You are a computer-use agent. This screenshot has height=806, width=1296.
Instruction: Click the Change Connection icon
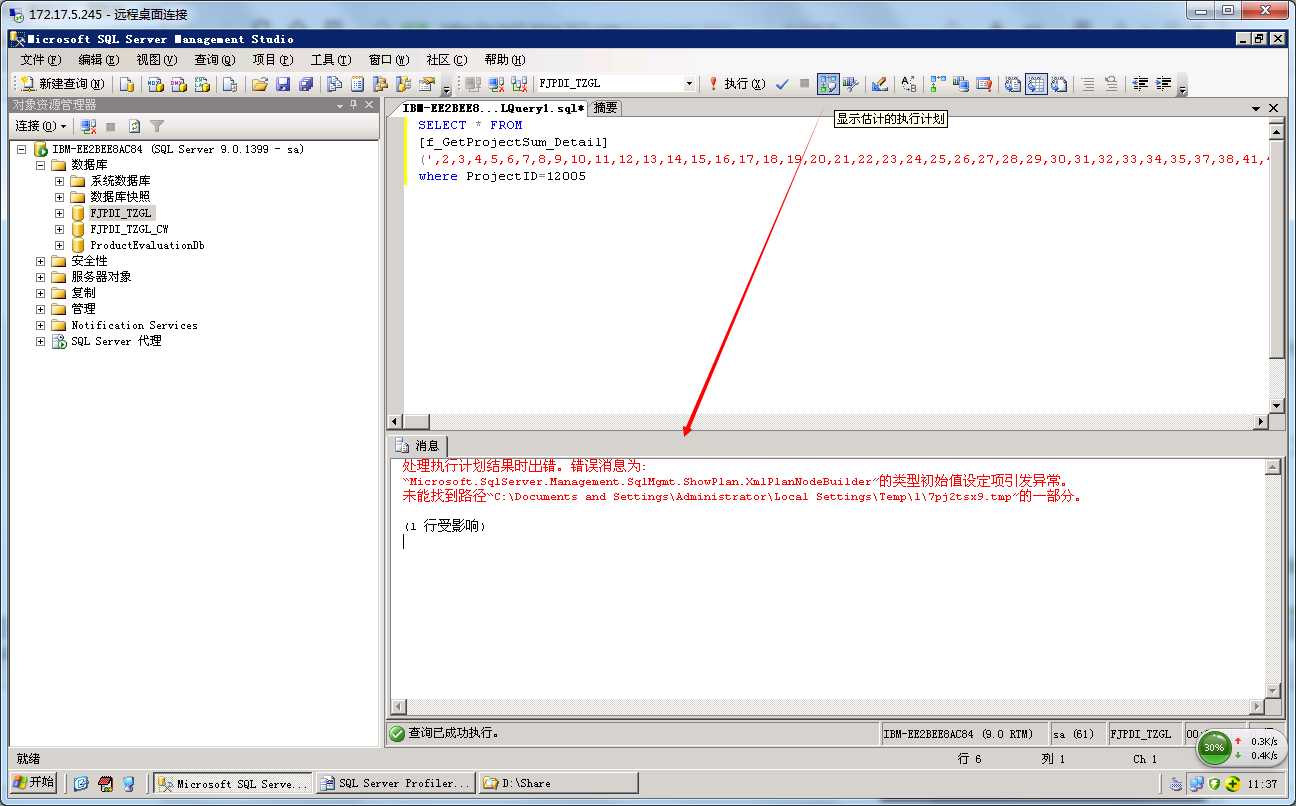519,84
